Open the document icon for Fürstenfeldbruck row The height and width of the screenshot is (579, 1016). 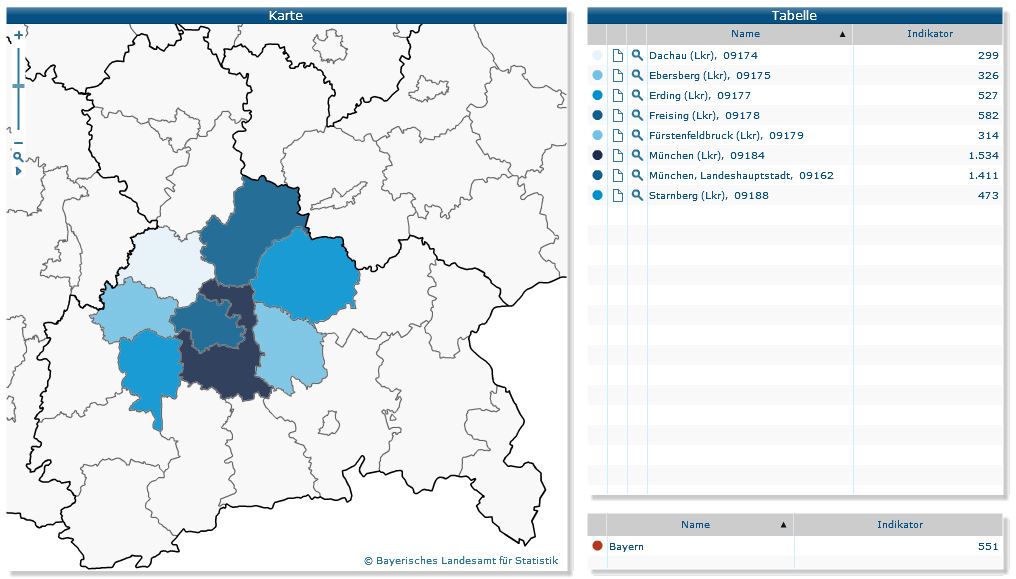(x=617, y=136)
